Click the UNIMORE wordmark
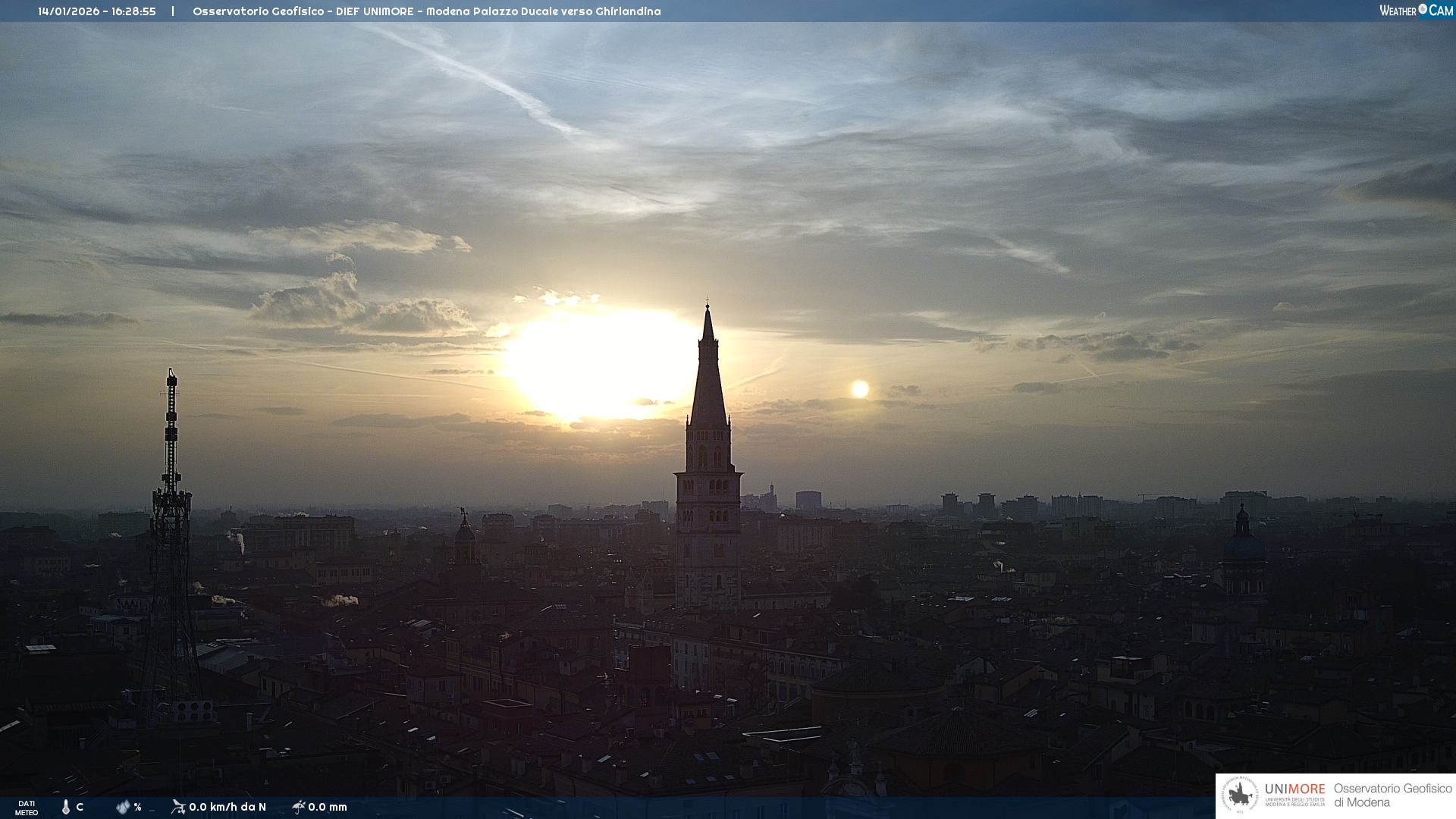The image size is (1456, 819). click(1294, 789)
